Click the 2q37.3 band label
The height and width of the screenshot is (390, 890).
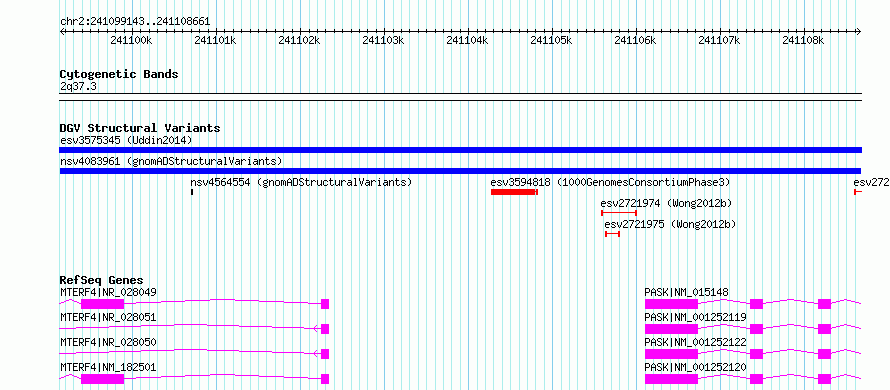point(78,86)
